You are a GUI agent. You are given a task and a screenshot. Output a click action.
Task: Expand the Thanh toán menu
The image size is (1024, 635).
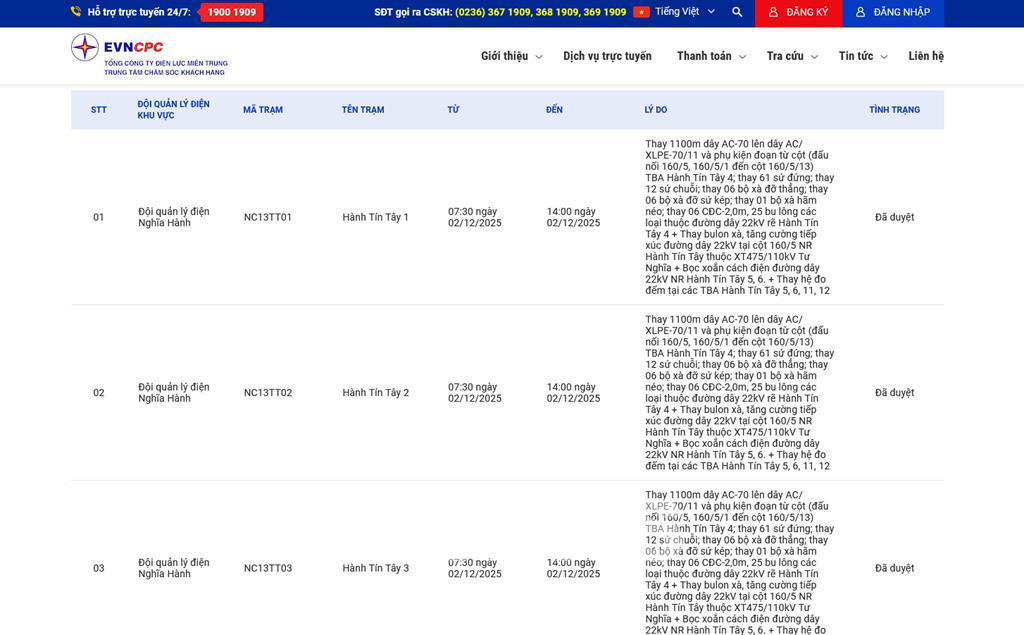[x=711, y=56]
